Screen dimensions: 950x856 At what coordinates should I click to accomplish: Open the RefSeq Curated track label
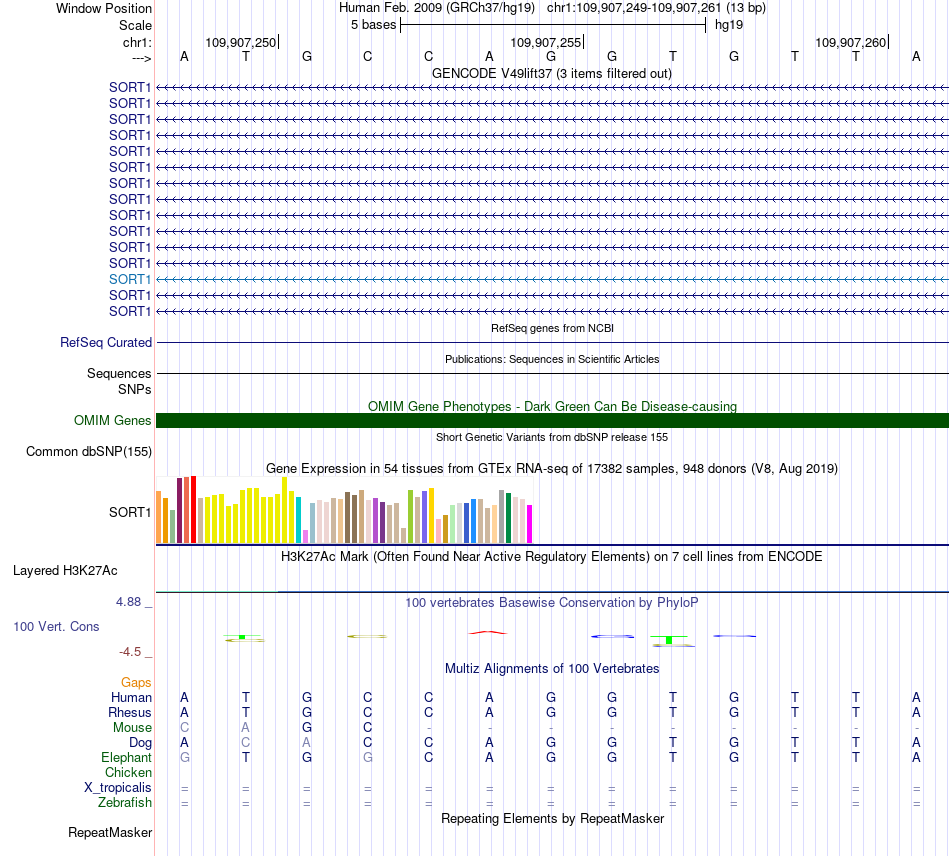[106, 342]
